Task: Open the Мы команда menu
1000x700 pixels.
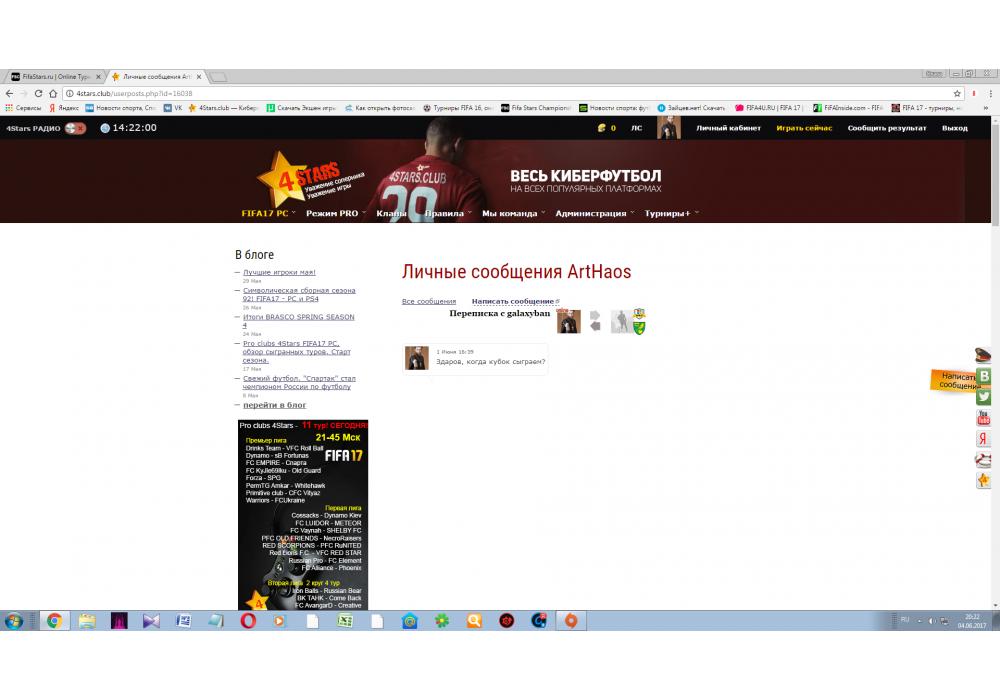Action: tap(513, 213)
